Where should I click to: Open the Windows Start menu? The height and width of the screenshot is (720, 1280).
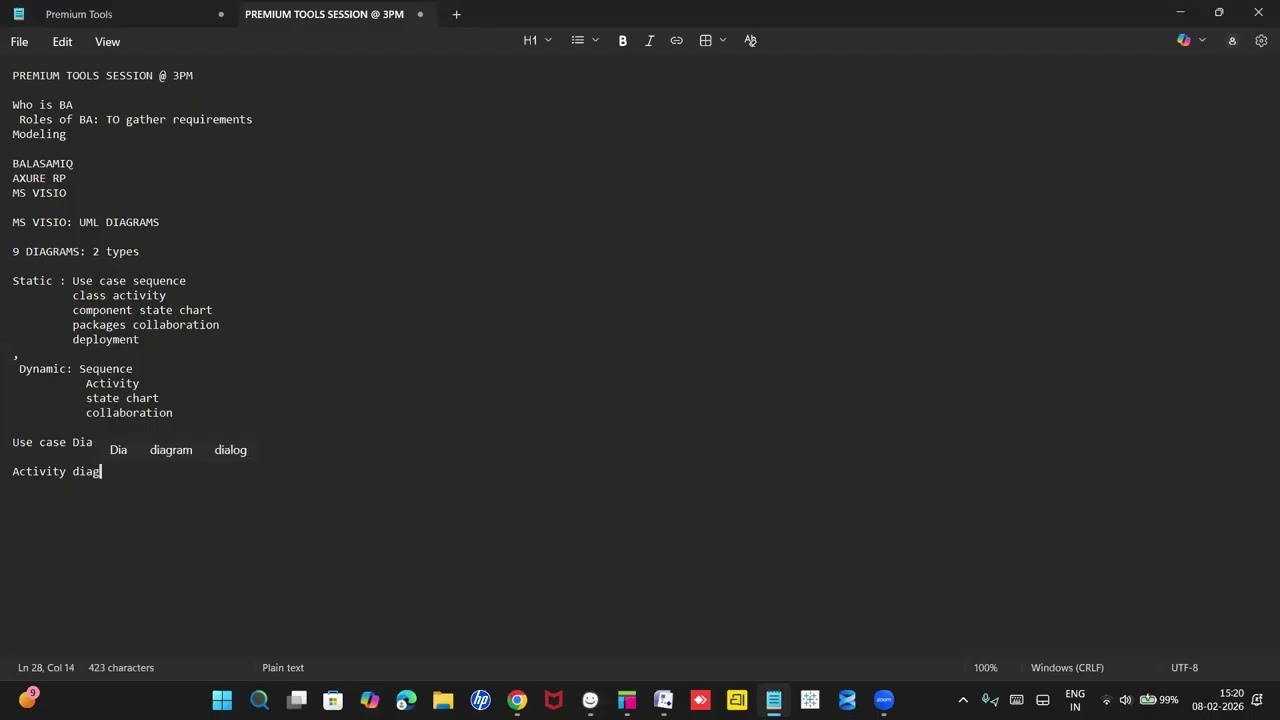coord(222,700)
